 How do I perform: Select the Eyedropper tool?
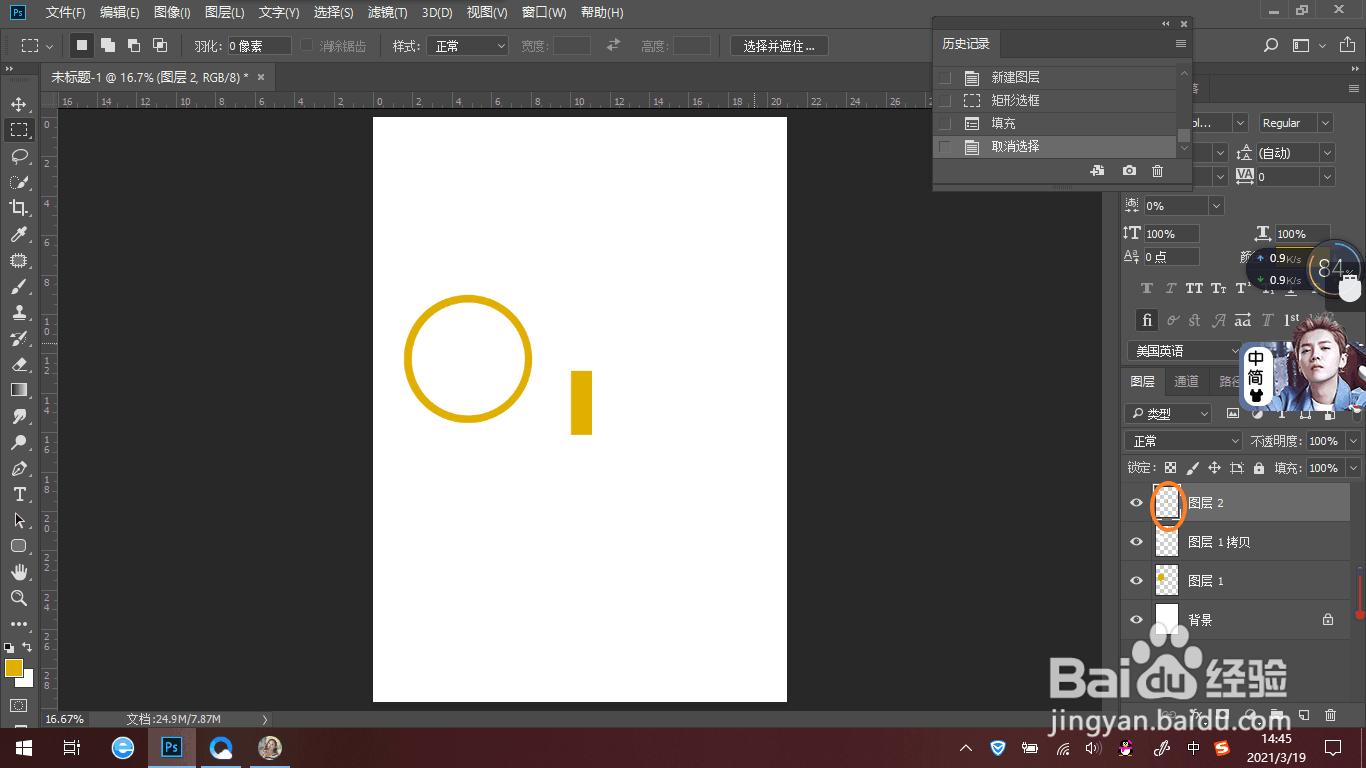[x=18, y=234]
